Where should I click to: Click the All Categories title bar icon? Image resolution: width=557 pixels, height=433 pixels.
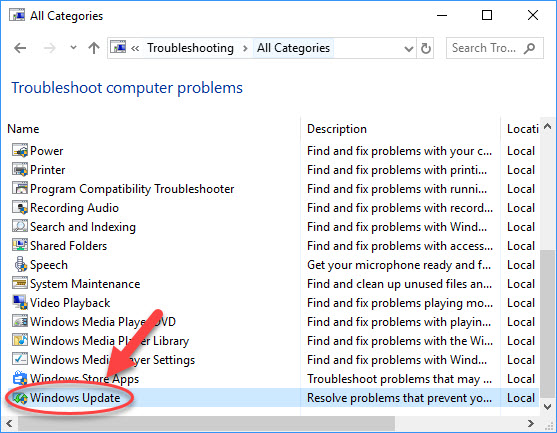click(17, 16)
